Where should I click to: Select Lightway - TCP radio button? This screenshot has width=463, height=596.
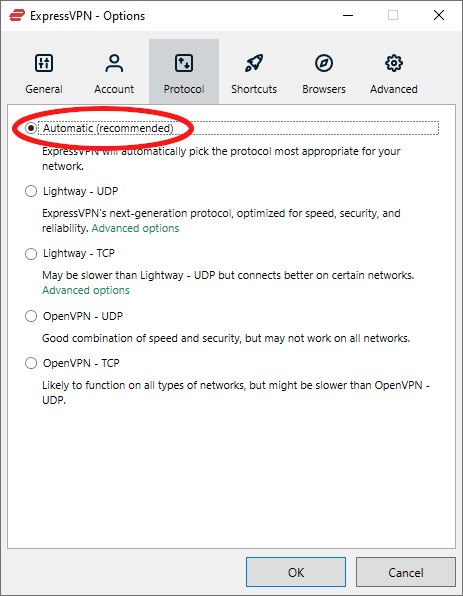[x=31, y=254]
